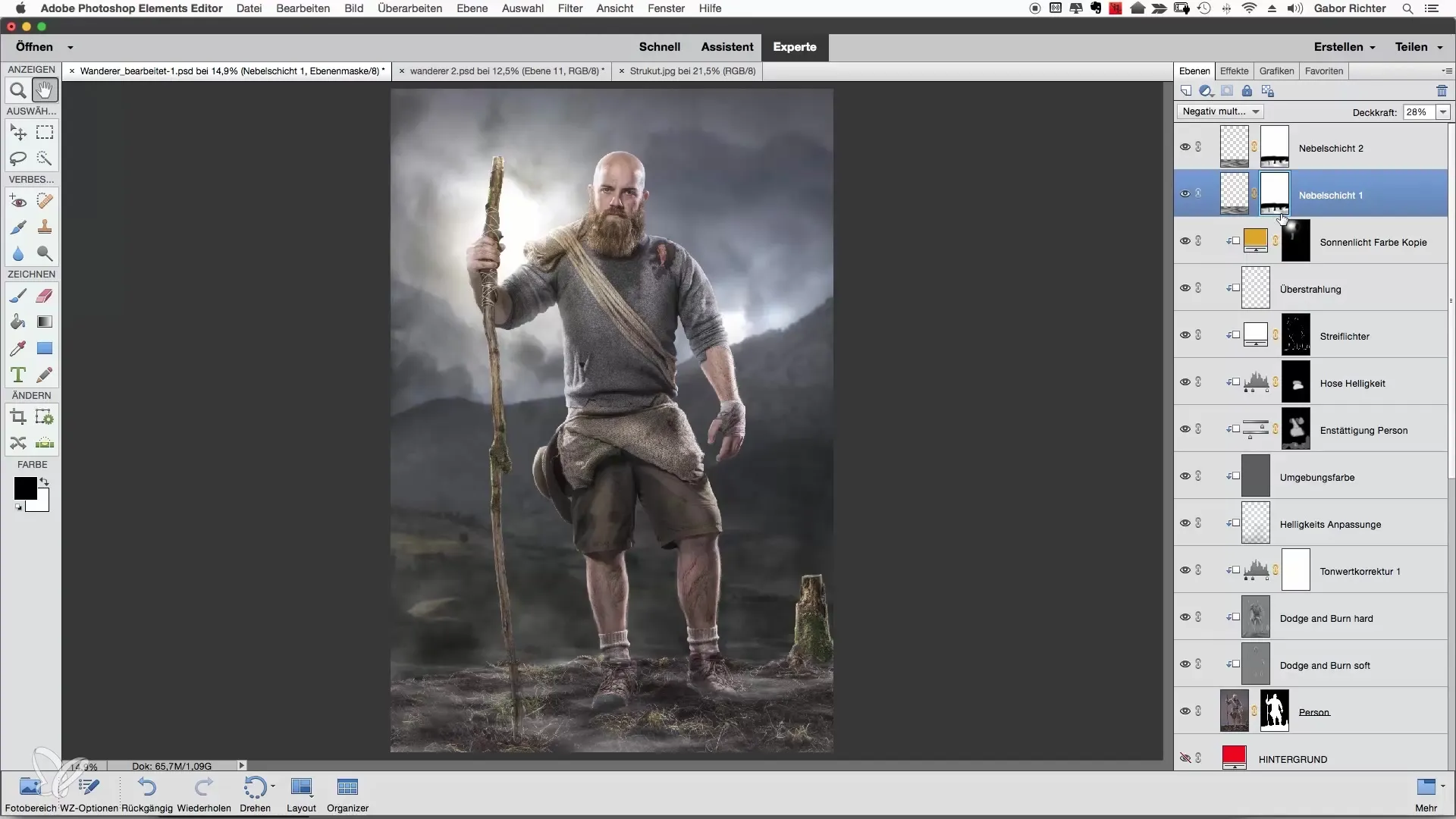Select the Gradient tool

pos(45,322)
